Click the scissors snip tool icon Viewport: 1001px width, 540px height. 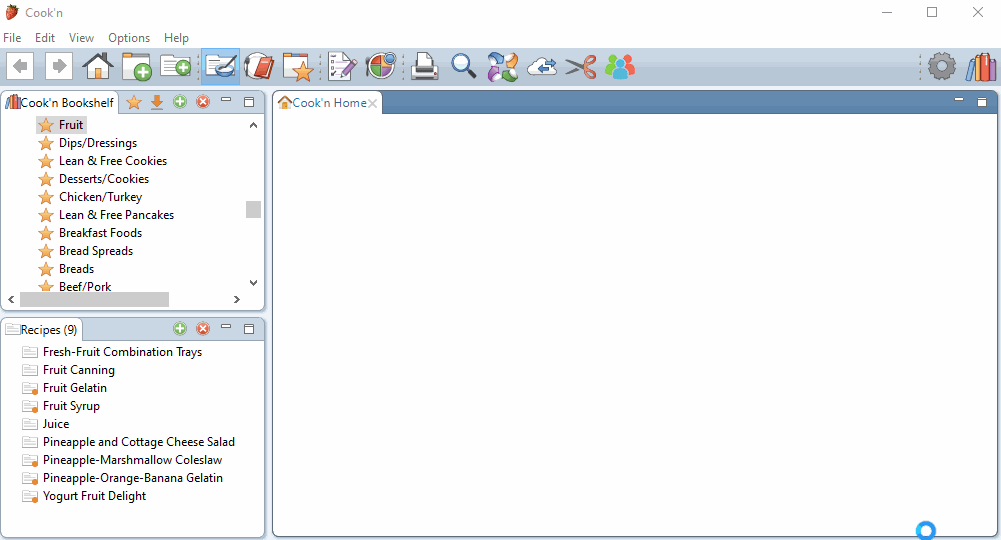pyautogui.click(x=580, y=67)
